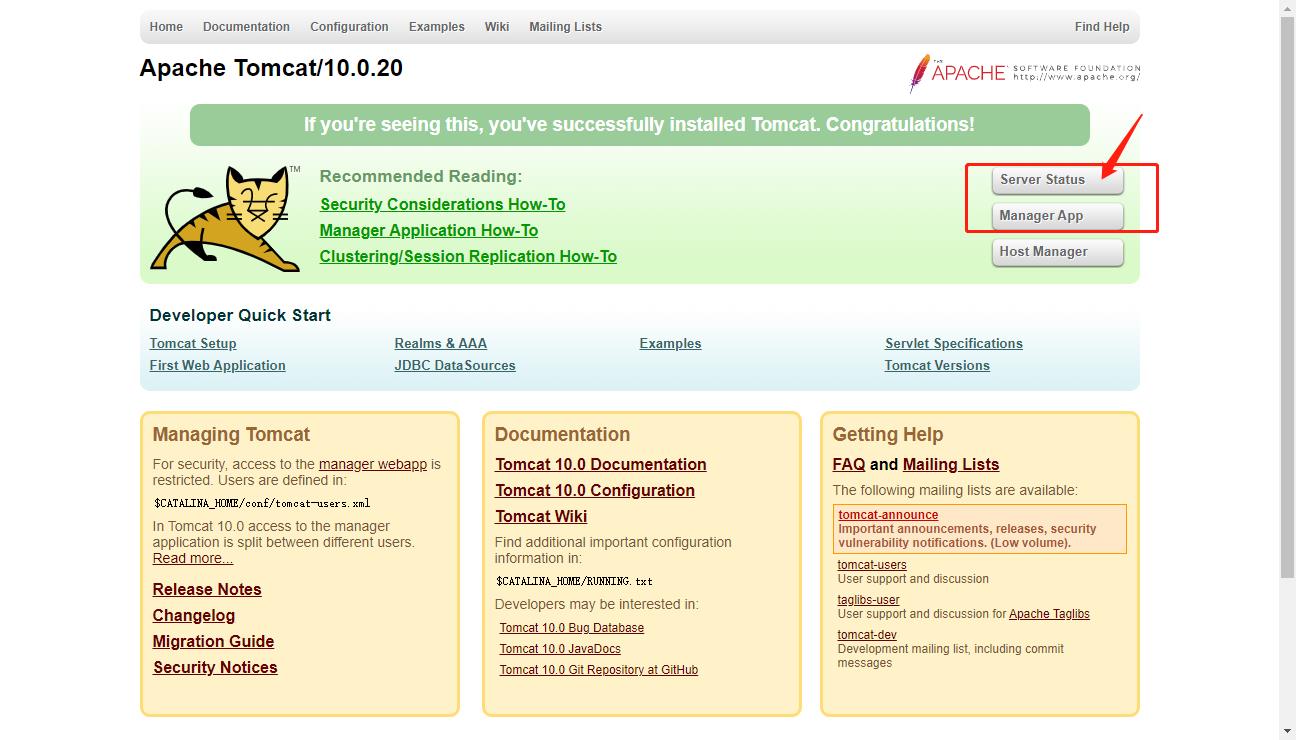The width and height of the screenshot is (1296, 740).
Task: Open the Tomcat Wiki link
Action: [541, 516]
